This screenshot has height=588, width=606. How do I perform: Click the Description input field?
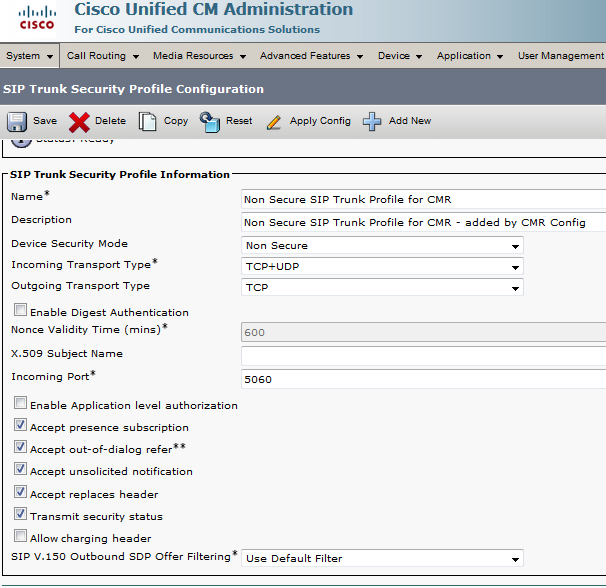[x=424, y=223]
